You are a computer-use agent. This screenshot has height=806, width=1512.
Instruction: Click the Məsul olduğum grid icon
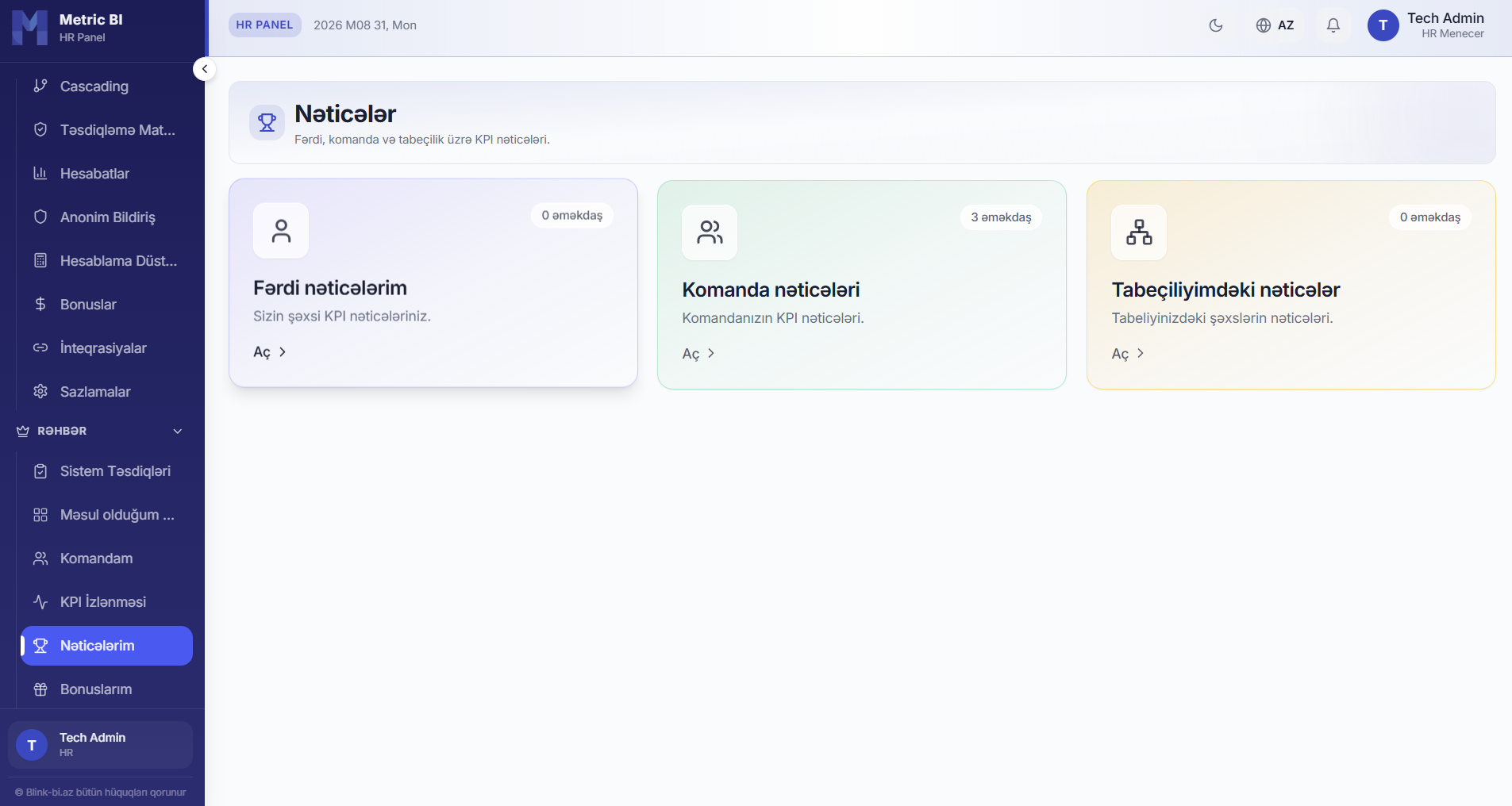tap(40, 515)
